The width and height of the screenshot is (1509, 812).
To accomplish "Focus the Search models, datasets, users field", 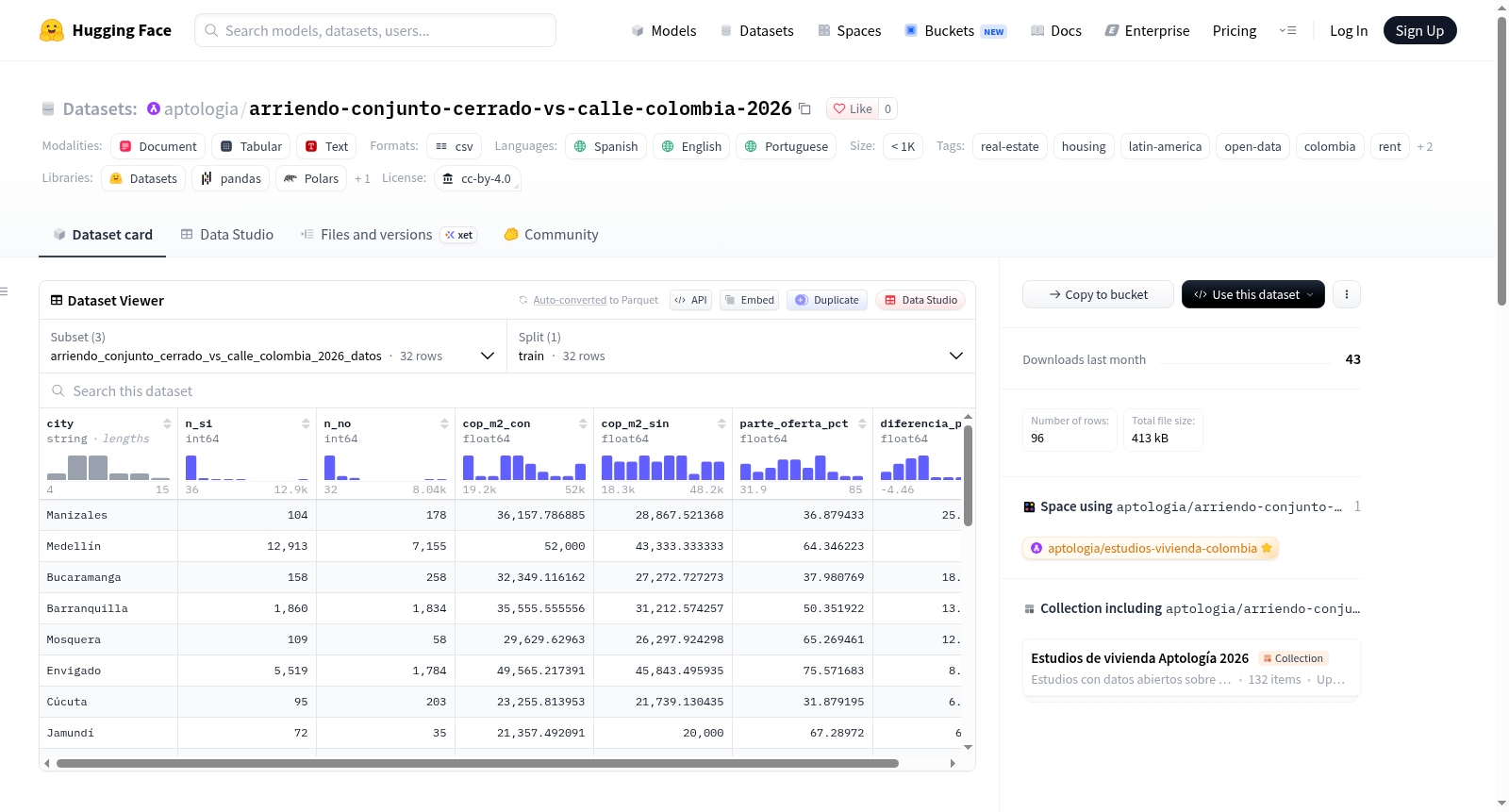I will (x=375, y=30).
